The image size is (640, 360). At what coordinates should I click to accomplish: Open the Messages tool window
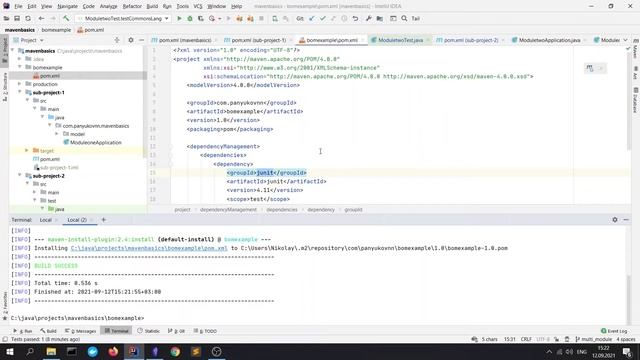tap(80, 331)
